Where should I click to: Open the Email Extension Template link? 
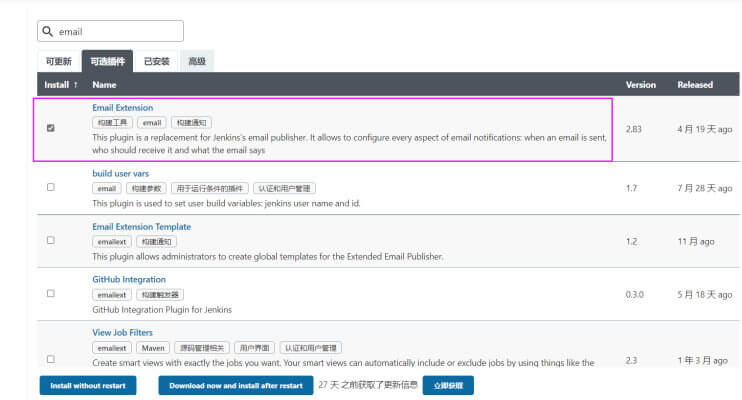coord(141,227)
